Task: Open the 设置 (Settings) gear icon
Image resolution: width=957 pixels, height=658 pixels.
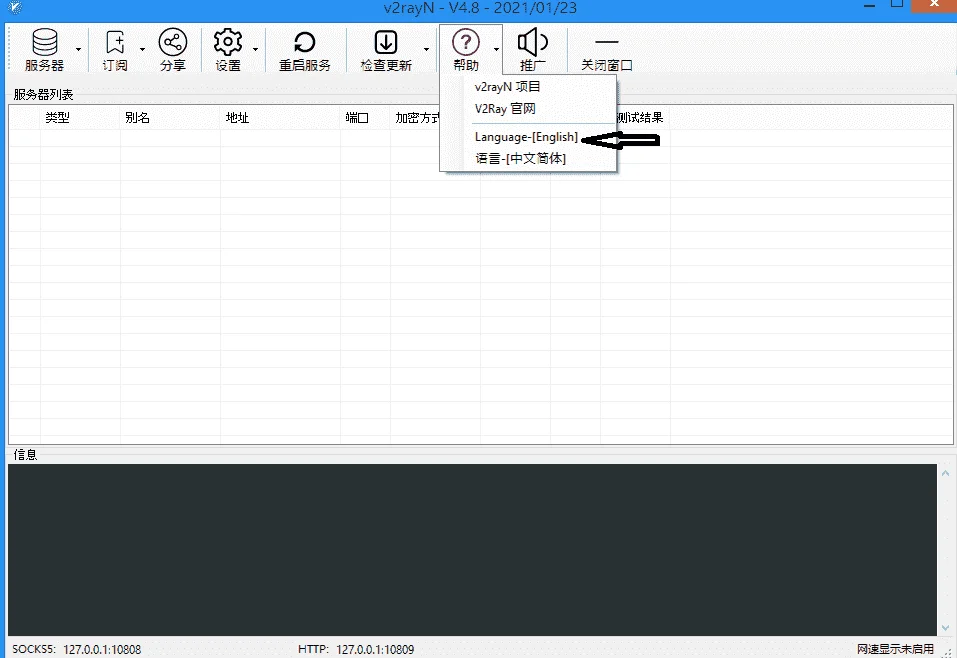Action: (x=228, y=49)
